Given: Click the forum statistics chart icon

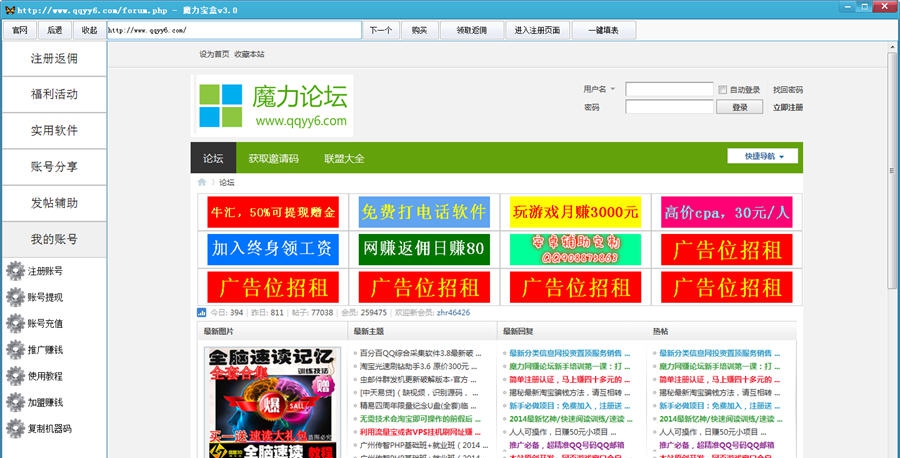Looking at the screenshot, I should [x=201, y=313].
